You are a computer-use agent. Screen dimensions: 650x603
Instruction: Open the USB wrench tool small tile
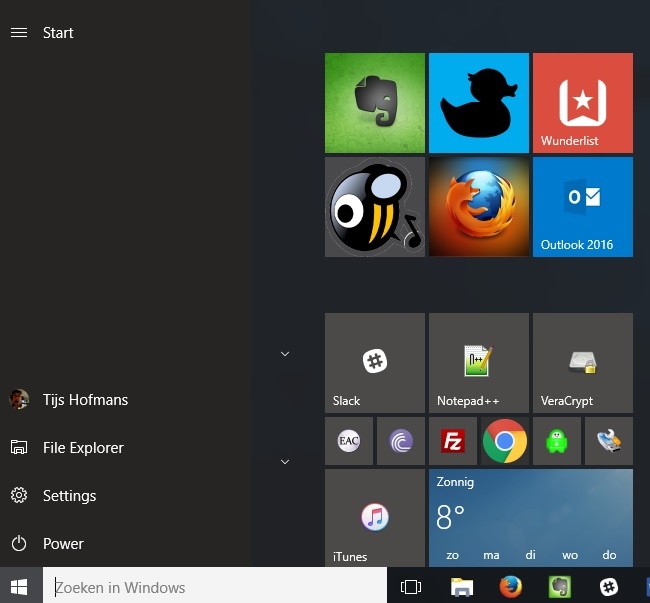click(x=609, y=441)
